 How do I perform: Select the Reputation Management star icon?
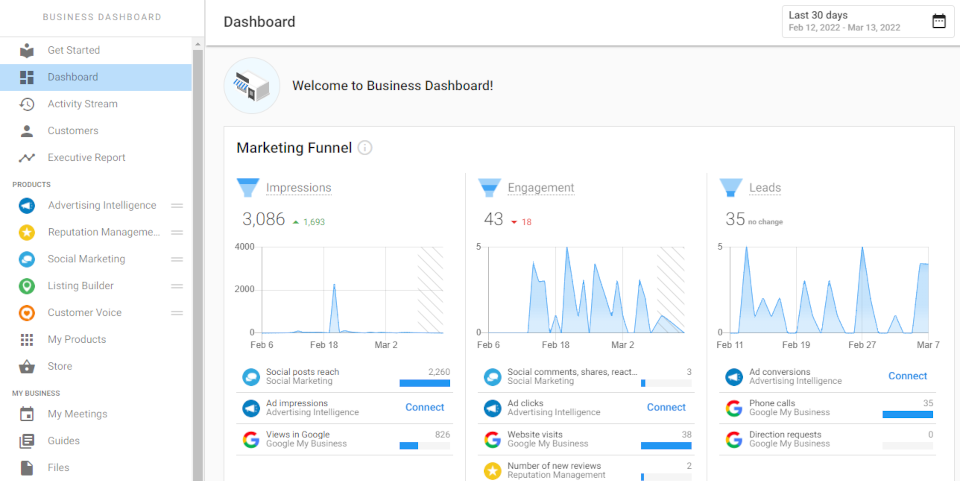[x=26, y=233]
